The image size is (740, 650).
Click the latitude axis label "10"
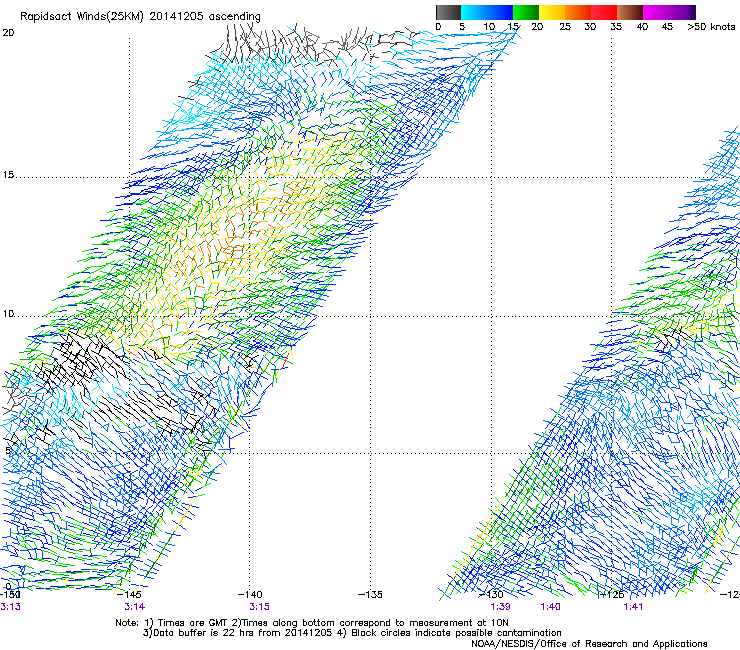[8, 314]
